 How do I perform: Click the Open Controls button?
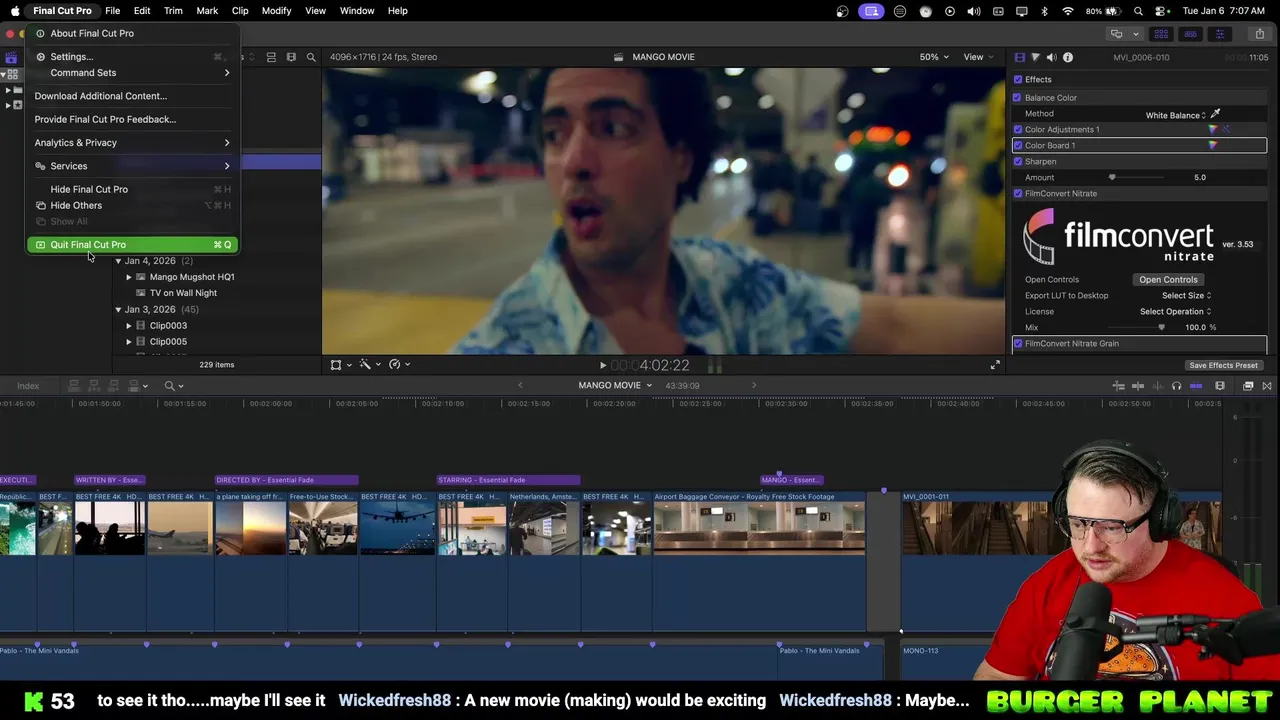pos(1168,280)
